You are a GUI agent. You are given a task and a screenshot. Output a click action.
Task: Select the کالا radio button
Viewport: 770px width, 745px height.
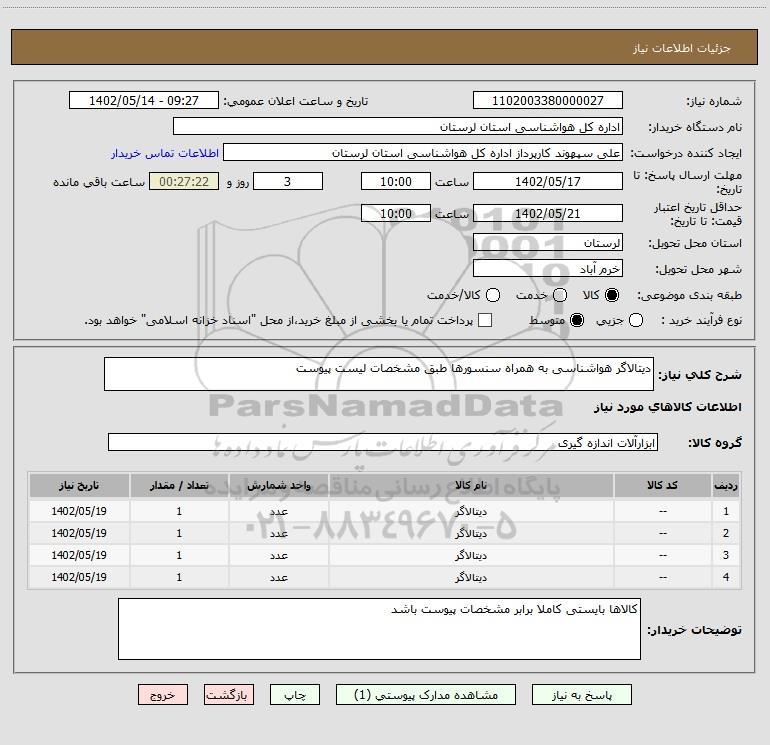(x=612, y=295)
